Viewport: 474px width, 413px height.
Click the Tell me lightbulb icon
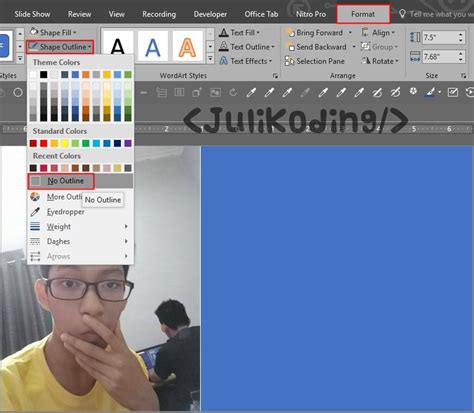(402, 14)
